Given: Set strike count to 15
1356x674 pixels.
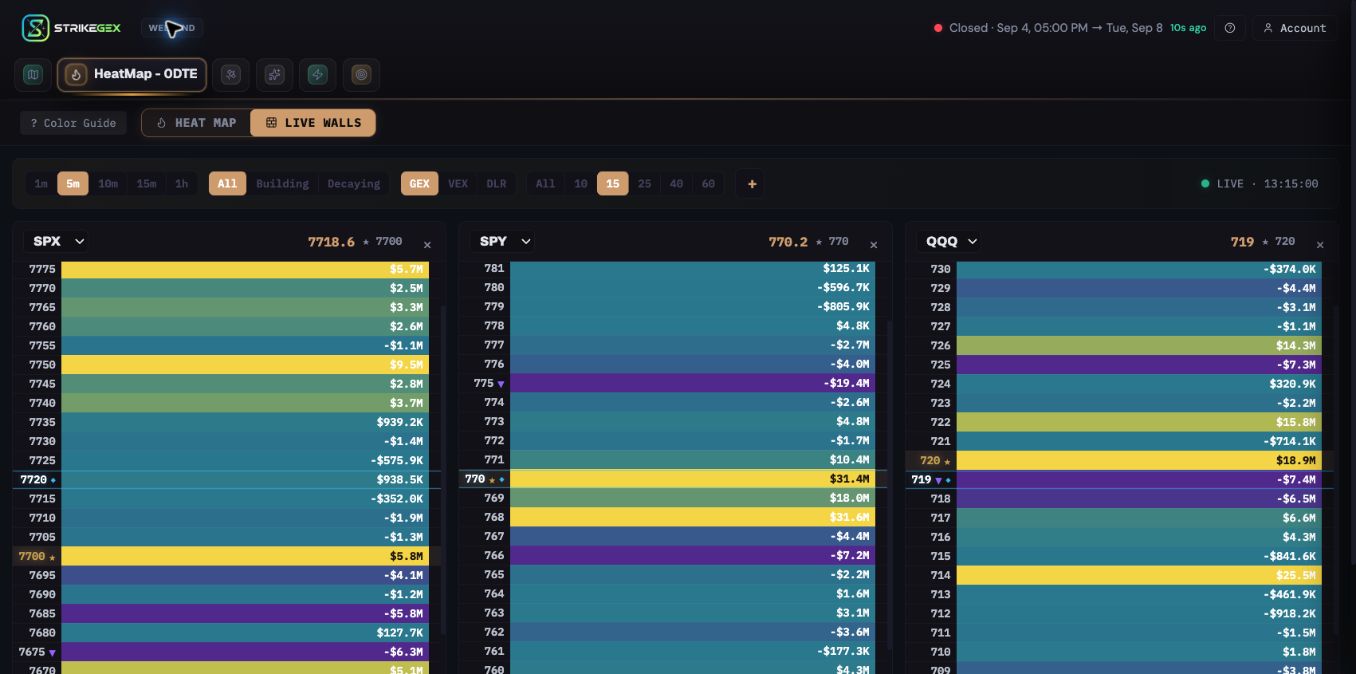Looking at the screenshot, I should 612,184.
